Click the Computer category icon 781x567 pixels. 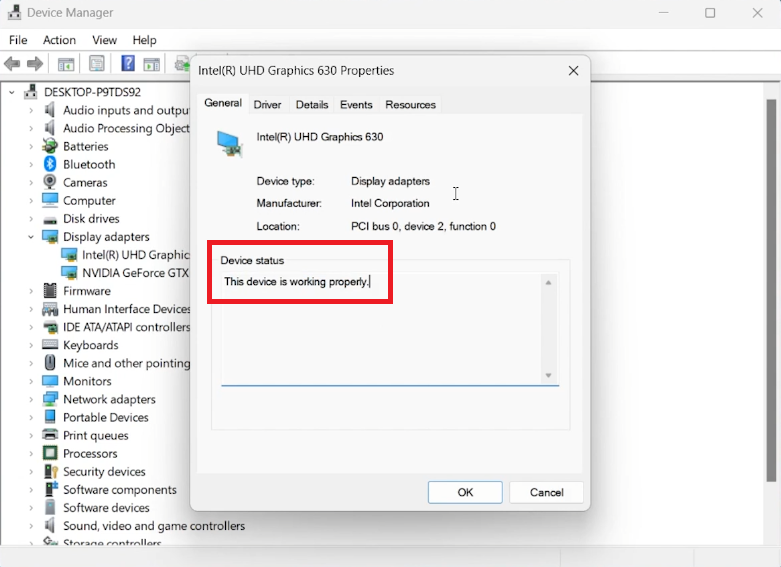pos(50,200)
